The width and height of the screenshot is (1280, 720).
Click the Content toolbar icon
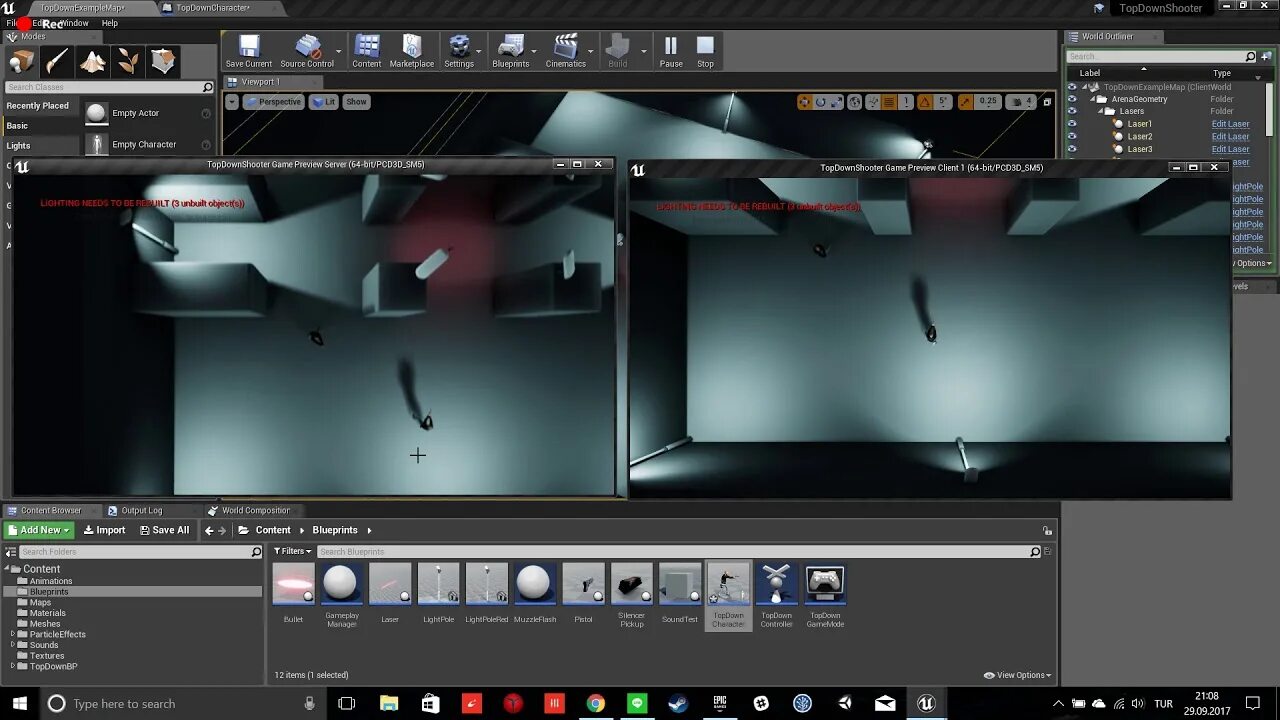(x=367, y=51)
